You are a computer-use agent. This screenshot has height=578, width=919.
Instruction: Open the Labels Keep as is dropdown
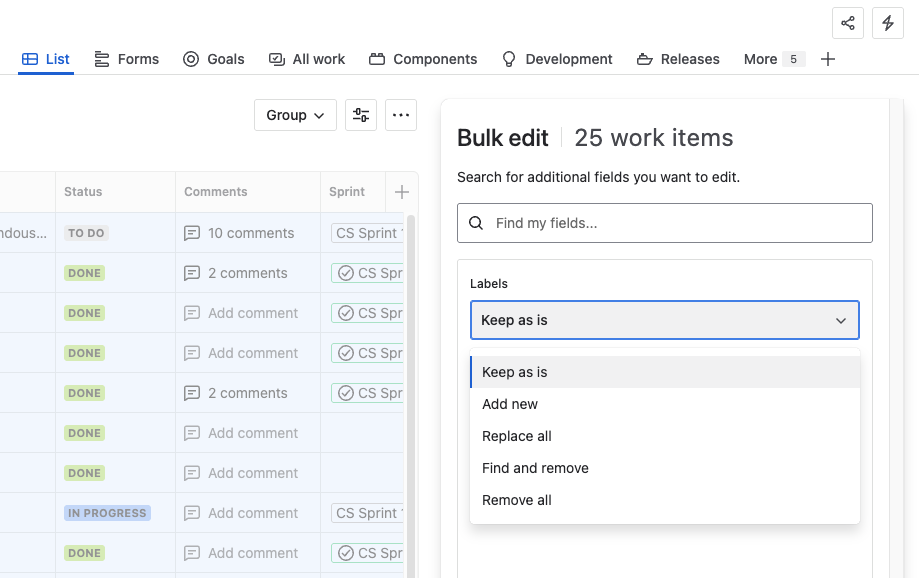click(x=664, y=319)
